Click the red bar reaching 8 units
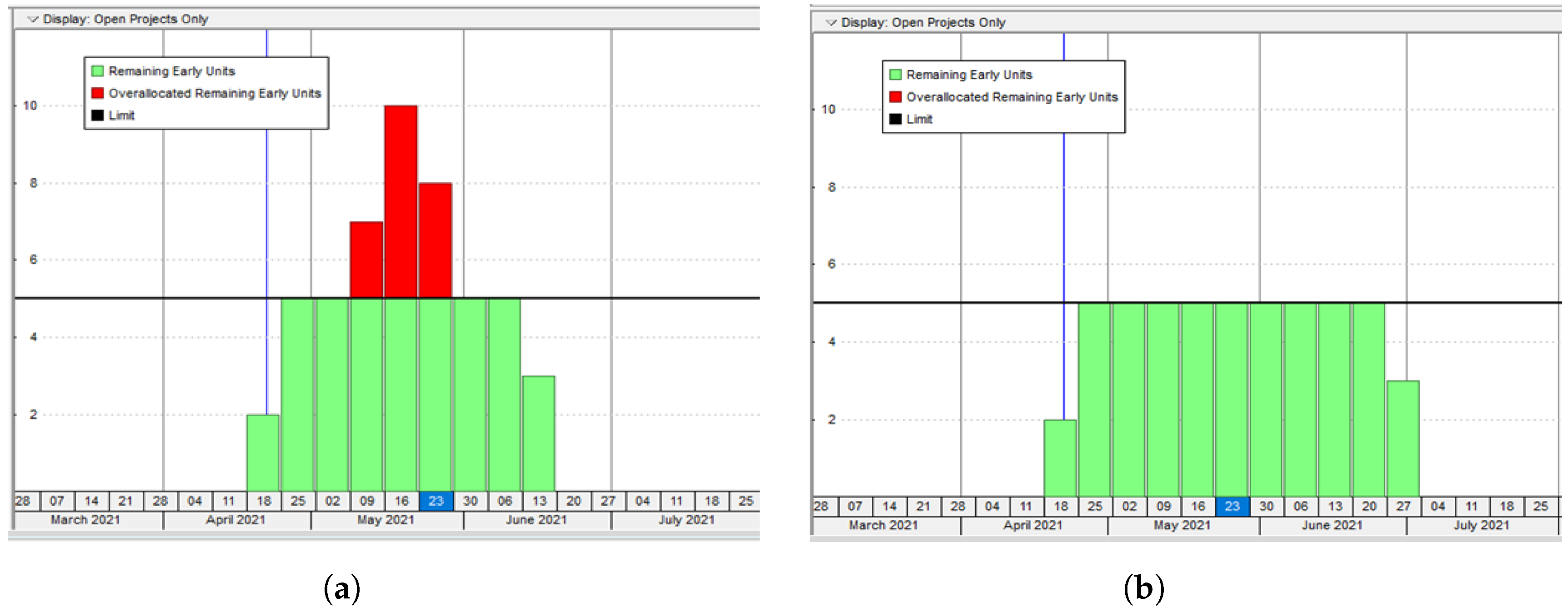Screen dimensions: 1568x613 point(435,241)
